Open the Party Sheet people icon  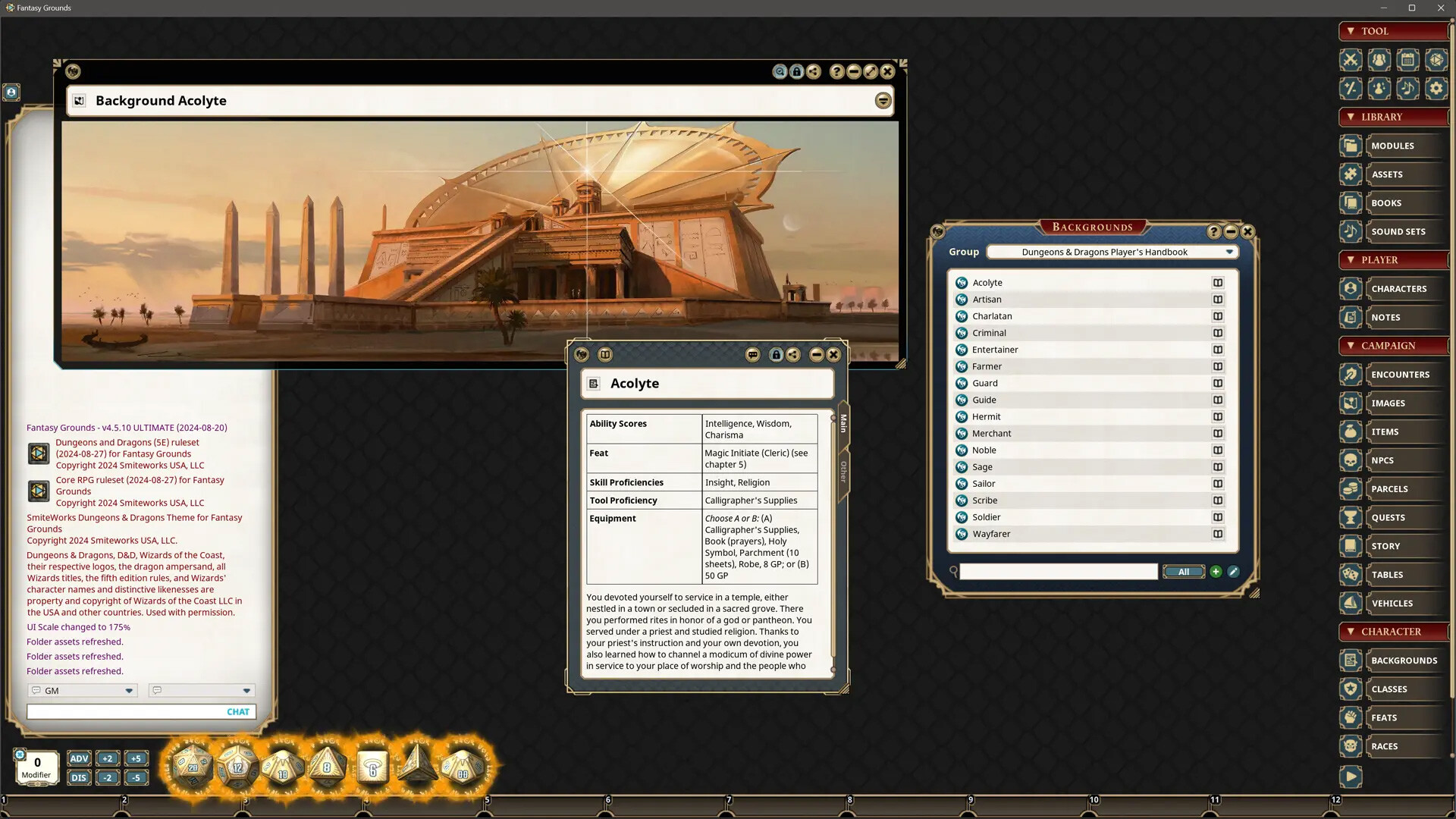[x=1379, y=60]
